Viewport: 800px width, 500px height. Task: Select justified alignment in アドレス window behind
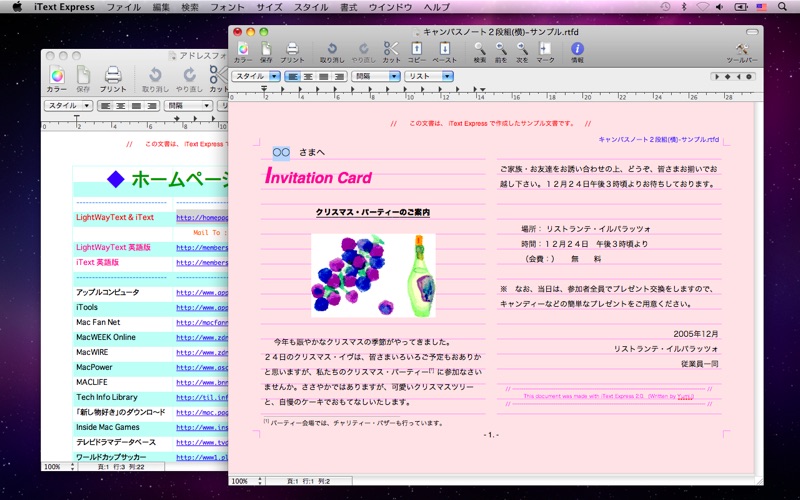click(x=136, y=106)
